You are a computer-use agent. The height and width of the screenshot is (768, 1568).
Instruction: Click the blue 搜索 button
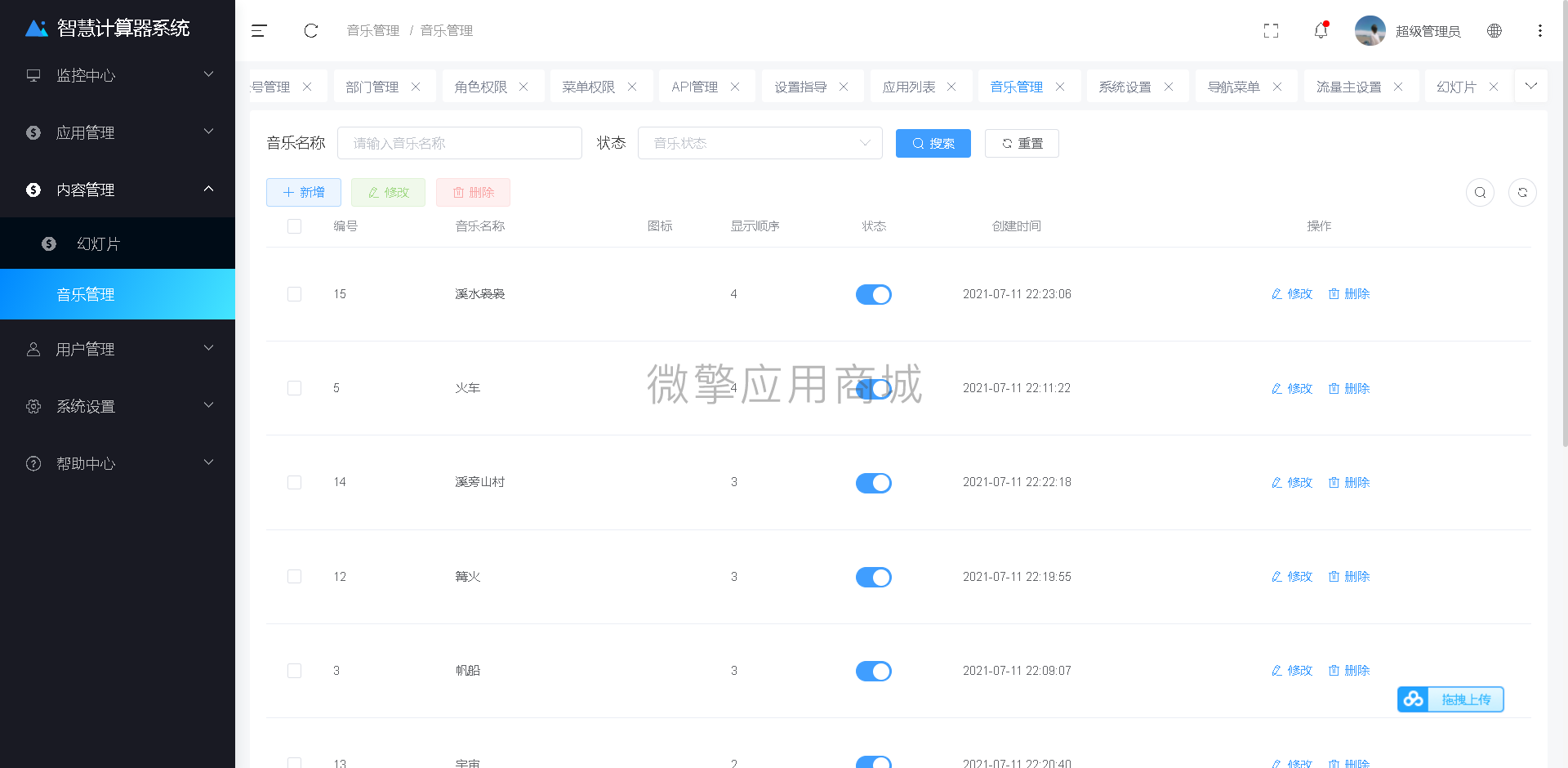pos(933,144)
